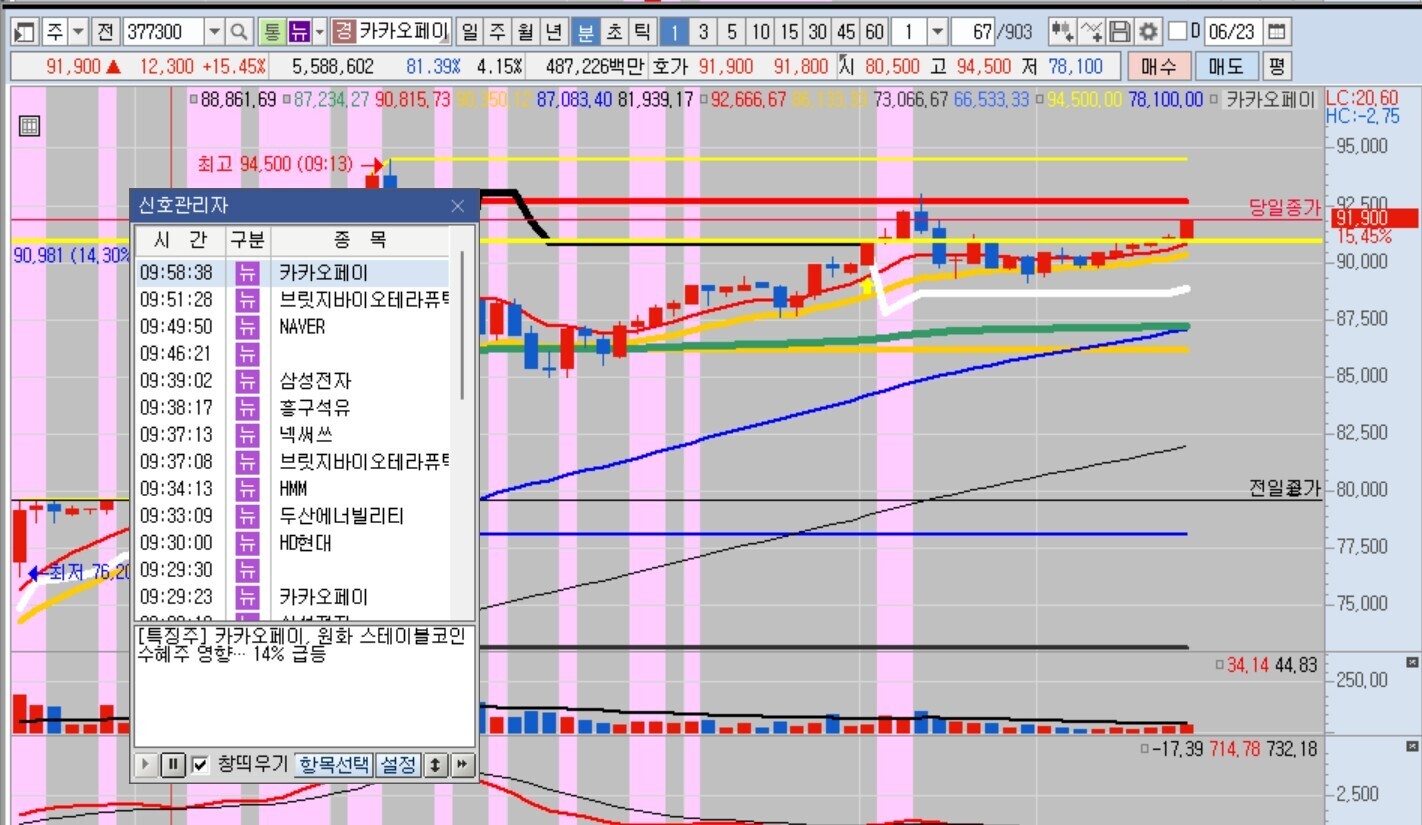Click the brown 경 icon beside stock name
The image size is (1422, 825).
click(344, 32)
